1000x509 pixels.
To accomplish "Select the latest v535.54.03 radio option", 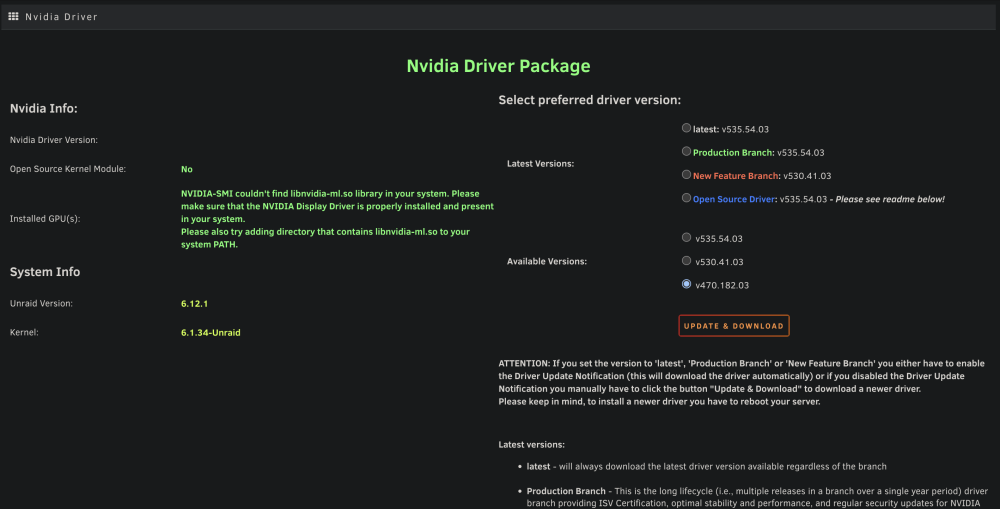I will point(686,128).
